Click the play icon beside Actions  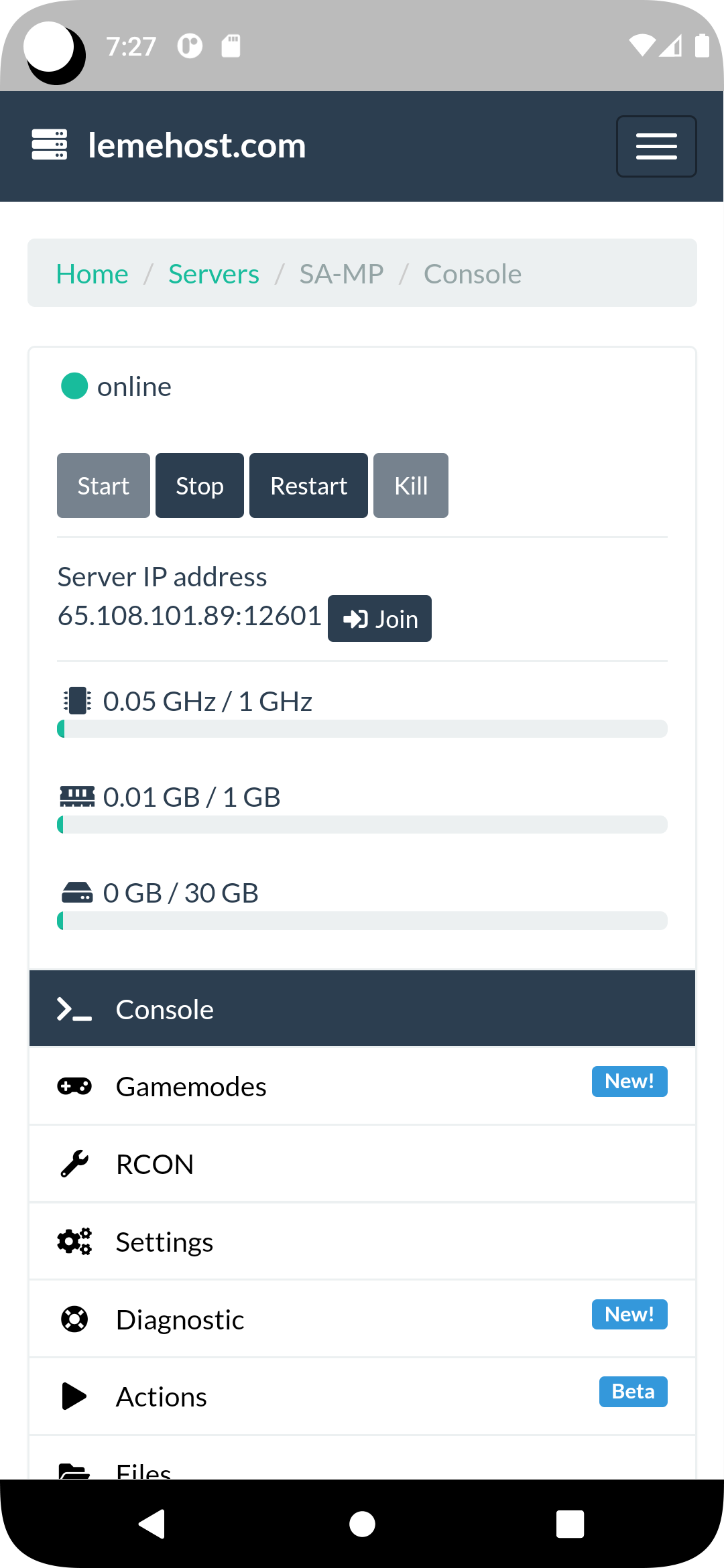coord(74,1396)
